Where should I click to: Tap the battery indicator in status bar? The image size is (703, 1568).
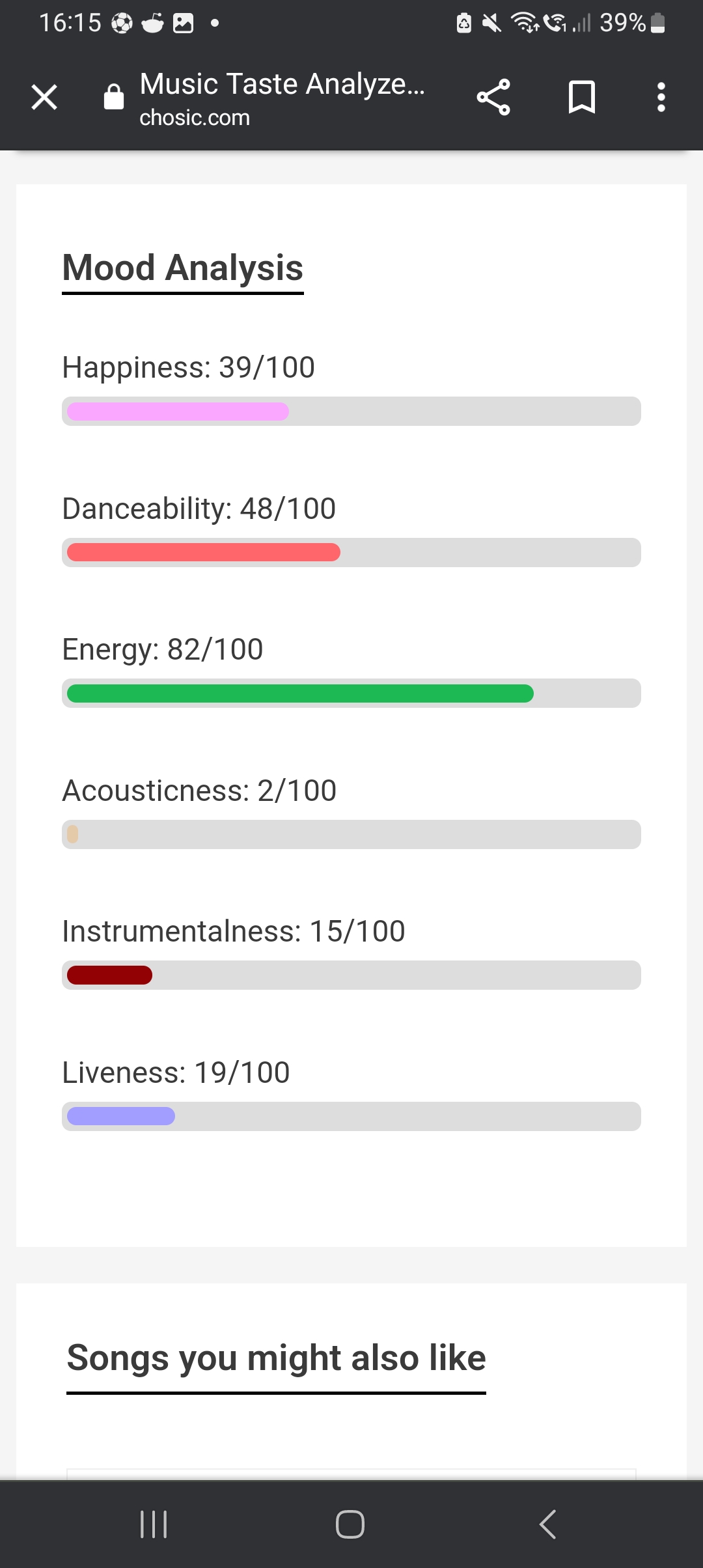[658, 23]
